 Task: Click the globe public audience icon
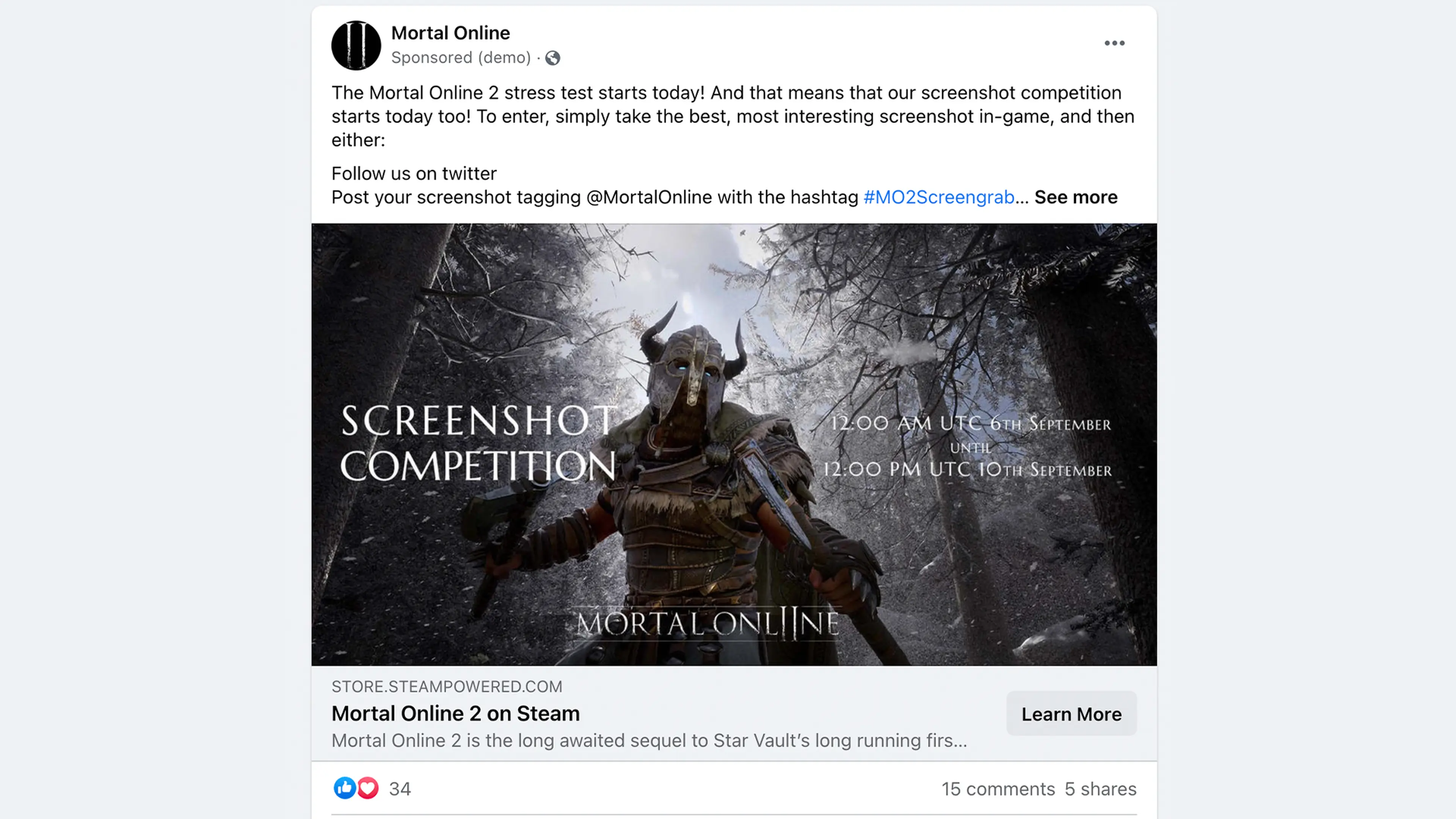(552, 58)
